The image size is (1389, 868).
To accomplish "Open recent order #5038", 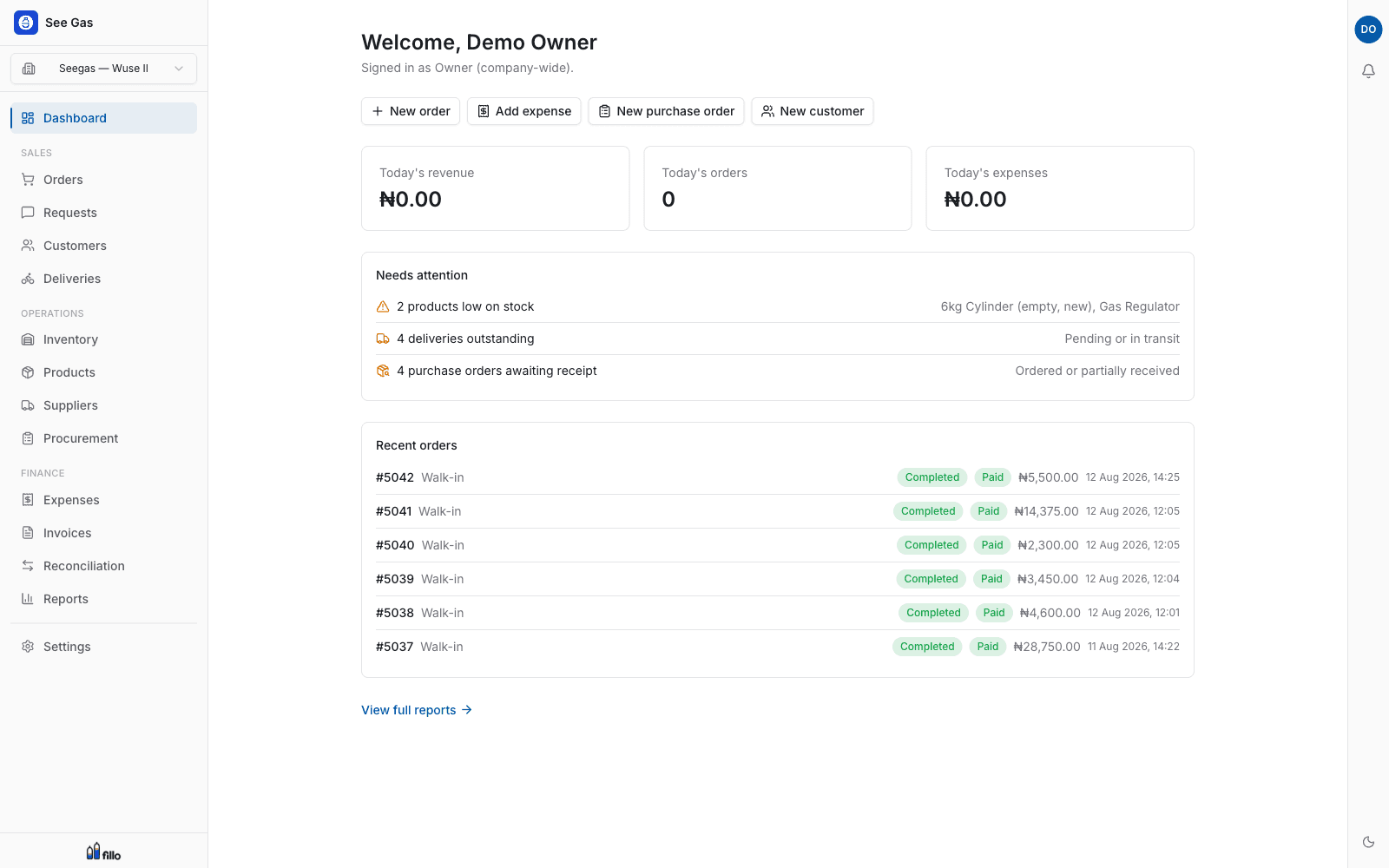I will (778, 613).
